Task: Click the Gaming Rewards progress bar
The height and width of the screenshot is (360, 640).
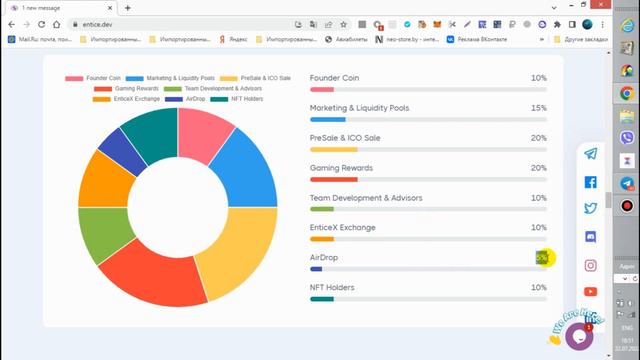Action: click(428, 179)
